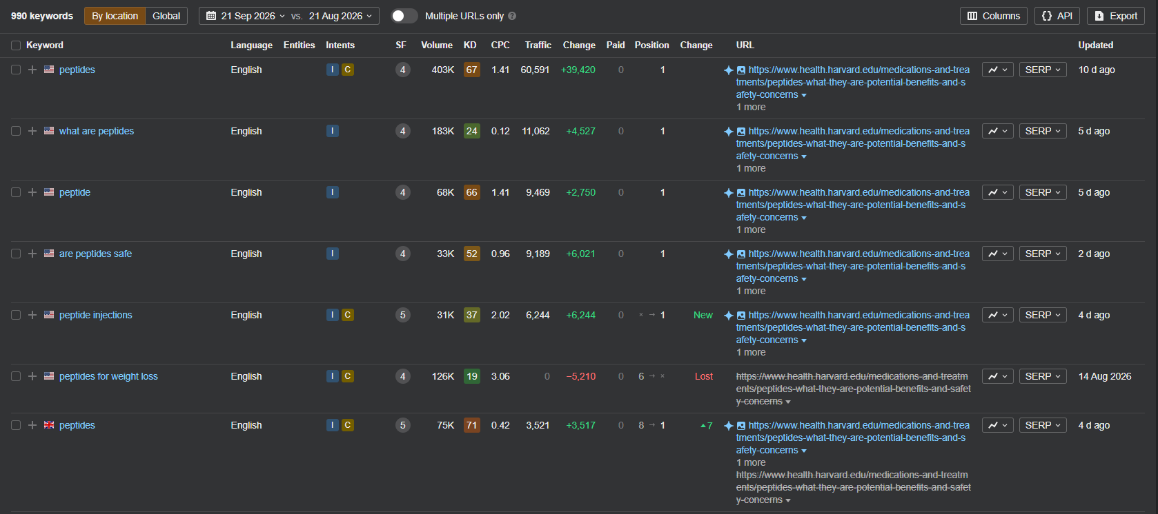Click KD score 71 badge
This screenshot has width=1158, height=514.
(x=471, y=425)
